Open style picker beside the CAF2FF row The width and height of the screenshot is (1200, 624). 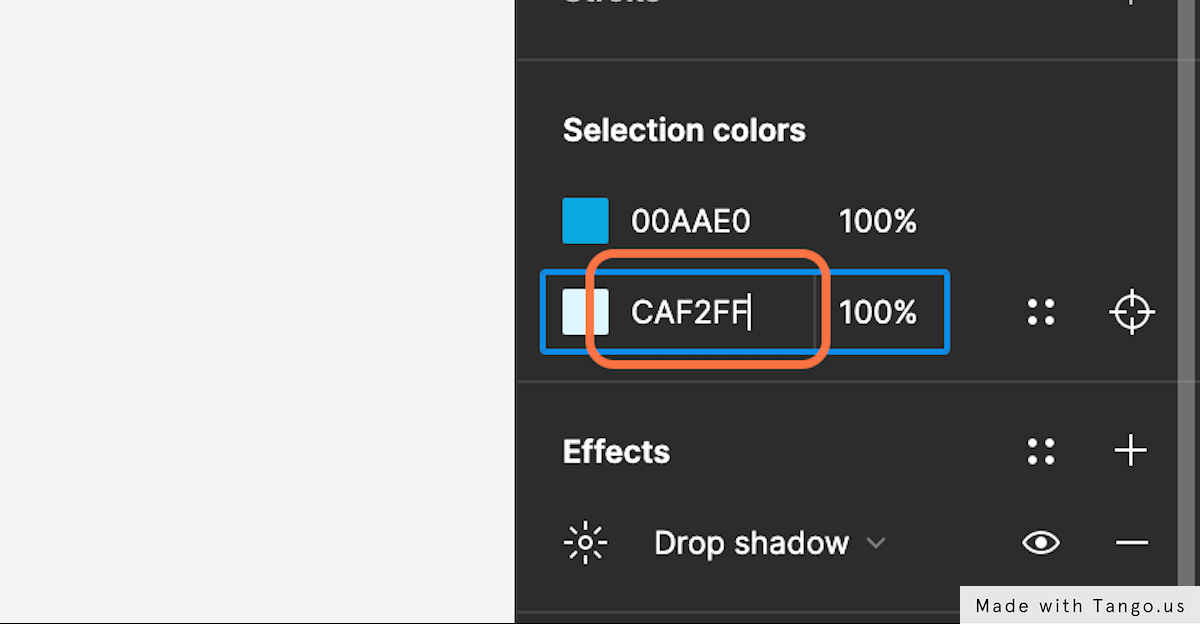(1041, 312)
